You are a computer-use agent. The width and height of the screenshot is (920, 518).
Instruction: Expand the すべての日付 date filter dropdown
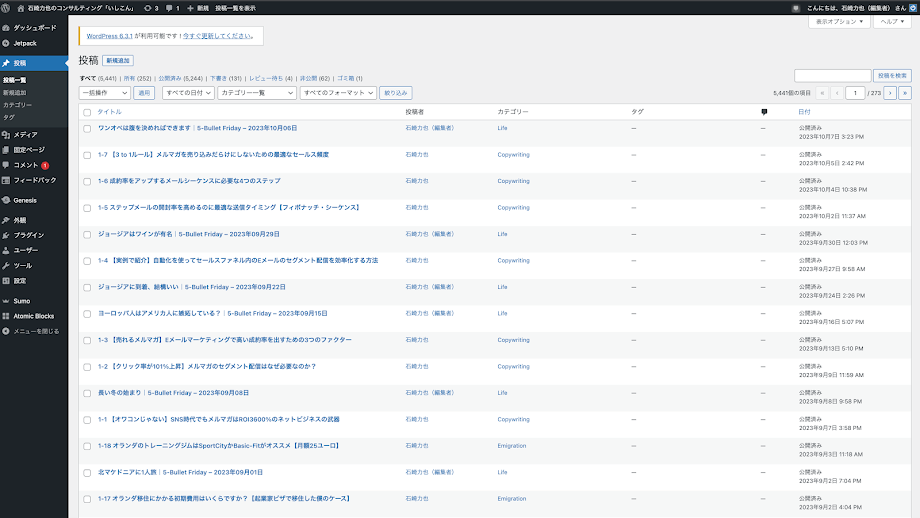pyautogui.click(x=187, y=92)
